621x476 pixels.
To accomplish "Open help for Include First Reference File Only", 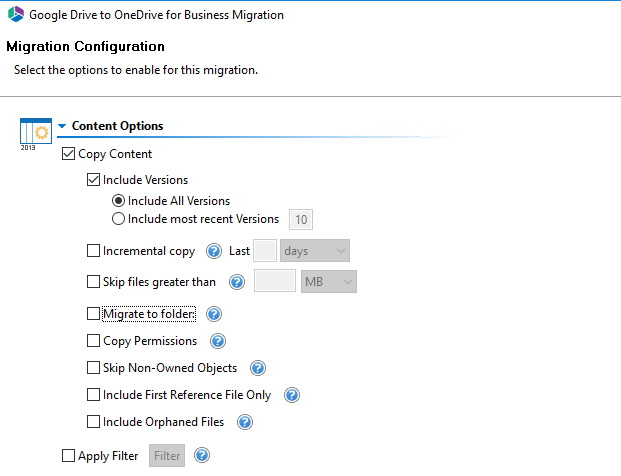I will (292, 395).
